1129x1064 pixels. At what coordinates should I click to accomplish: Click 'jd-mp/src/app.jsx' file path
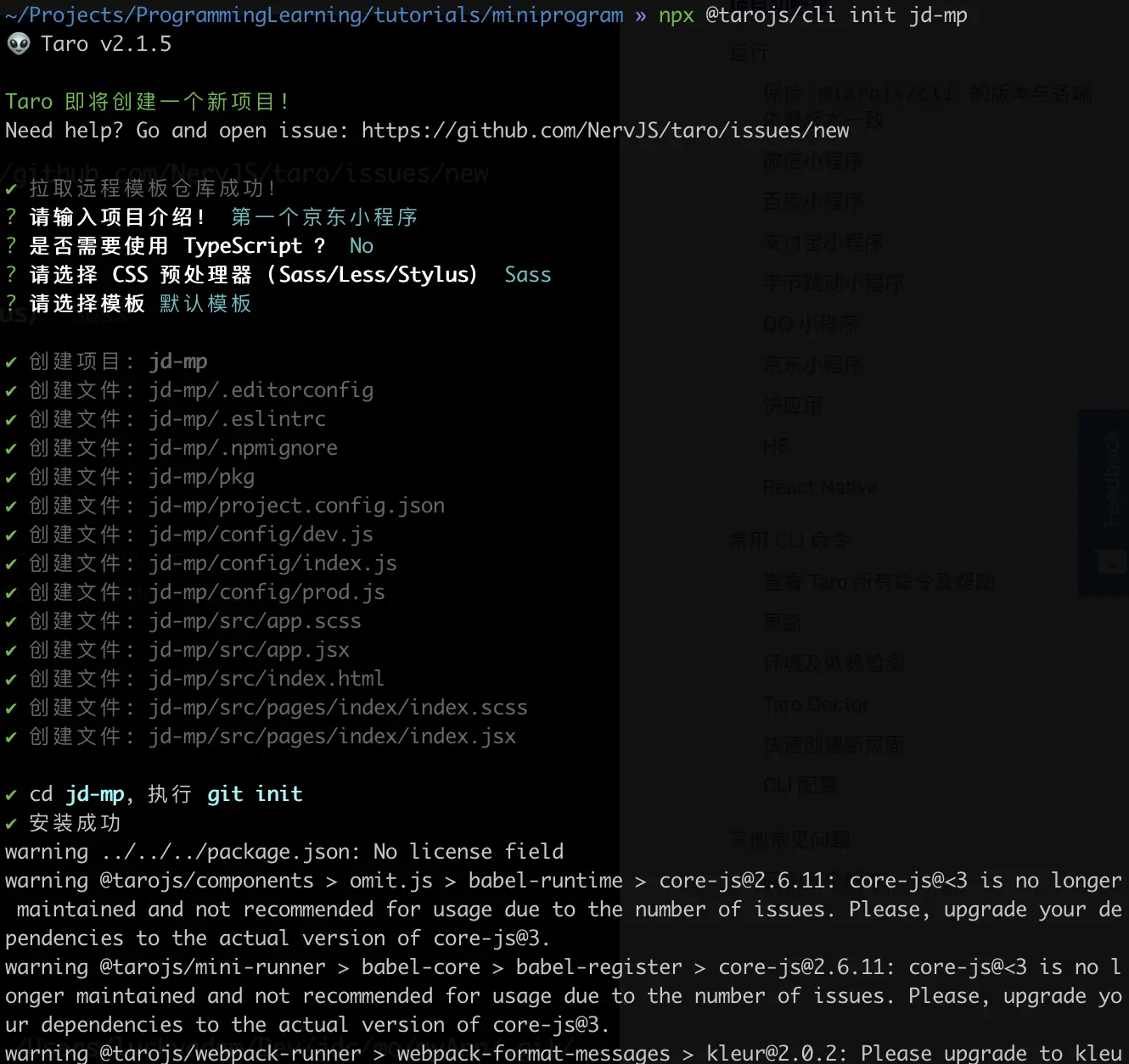pos(250,650)
